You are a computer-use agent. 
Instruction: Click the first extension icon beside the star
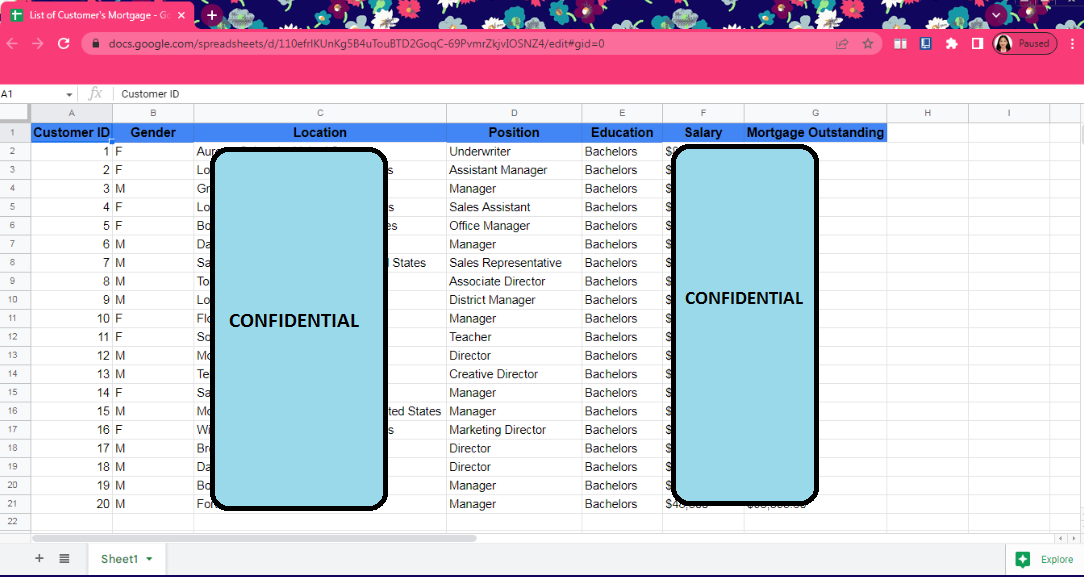point(900,44)
